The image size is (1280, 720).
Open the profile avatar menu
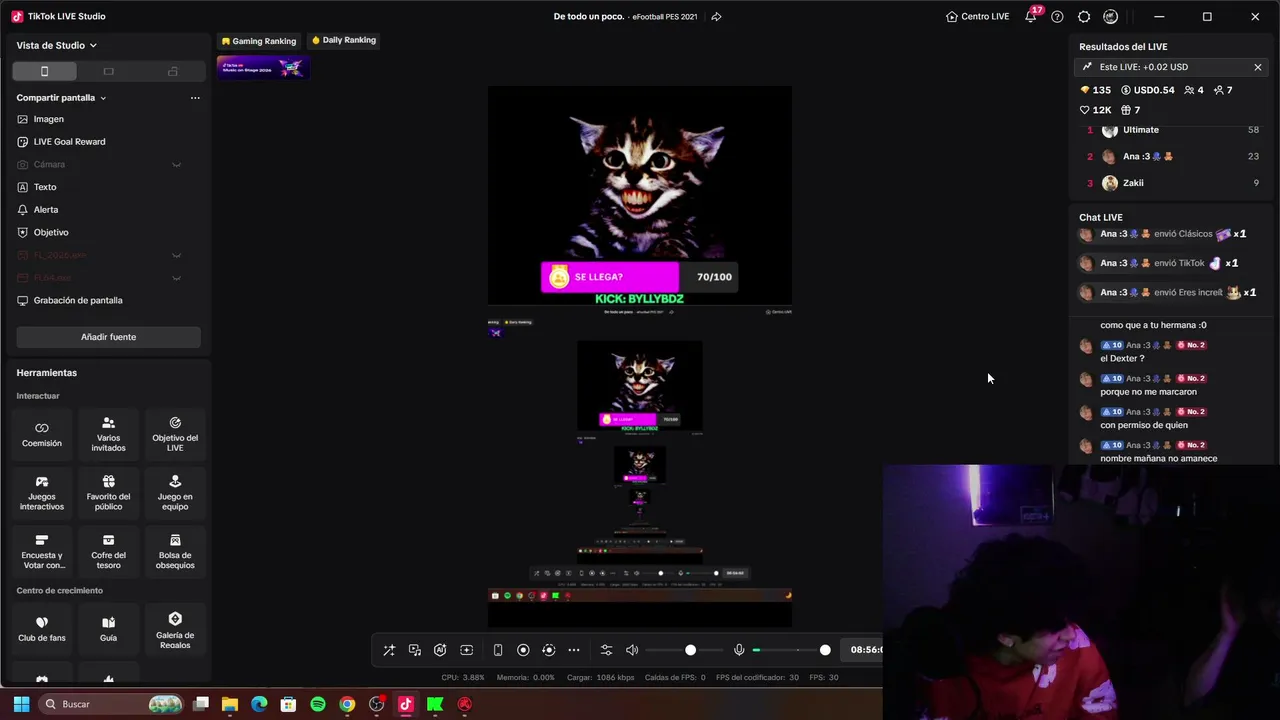1110,16
